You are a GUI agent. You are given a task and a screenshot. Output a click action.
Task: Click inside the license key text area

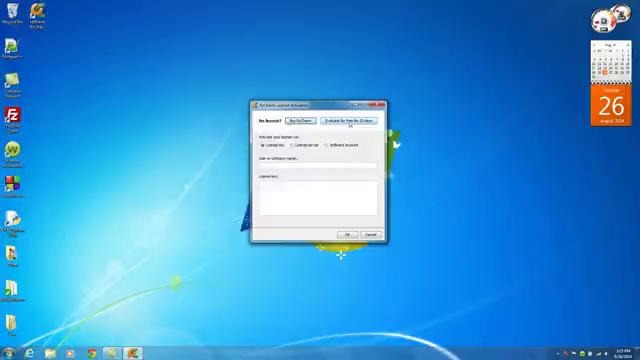click(x=318, y=198)
